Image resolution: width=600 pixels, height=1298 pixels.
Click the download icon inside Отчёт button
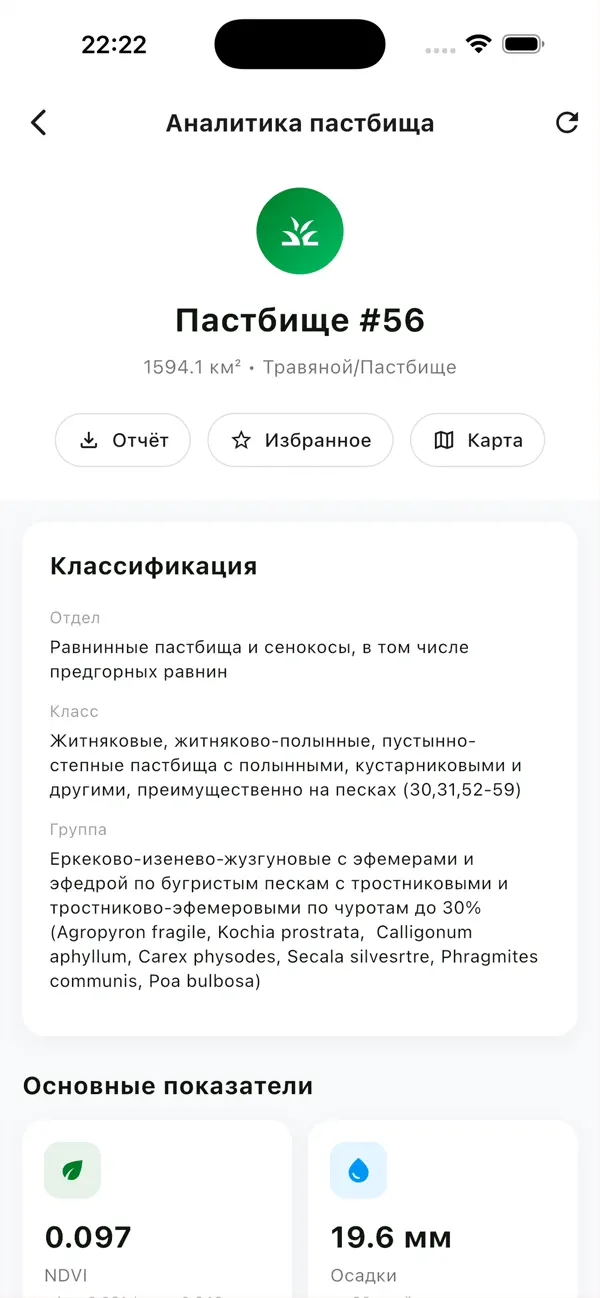tap(89, 440)
